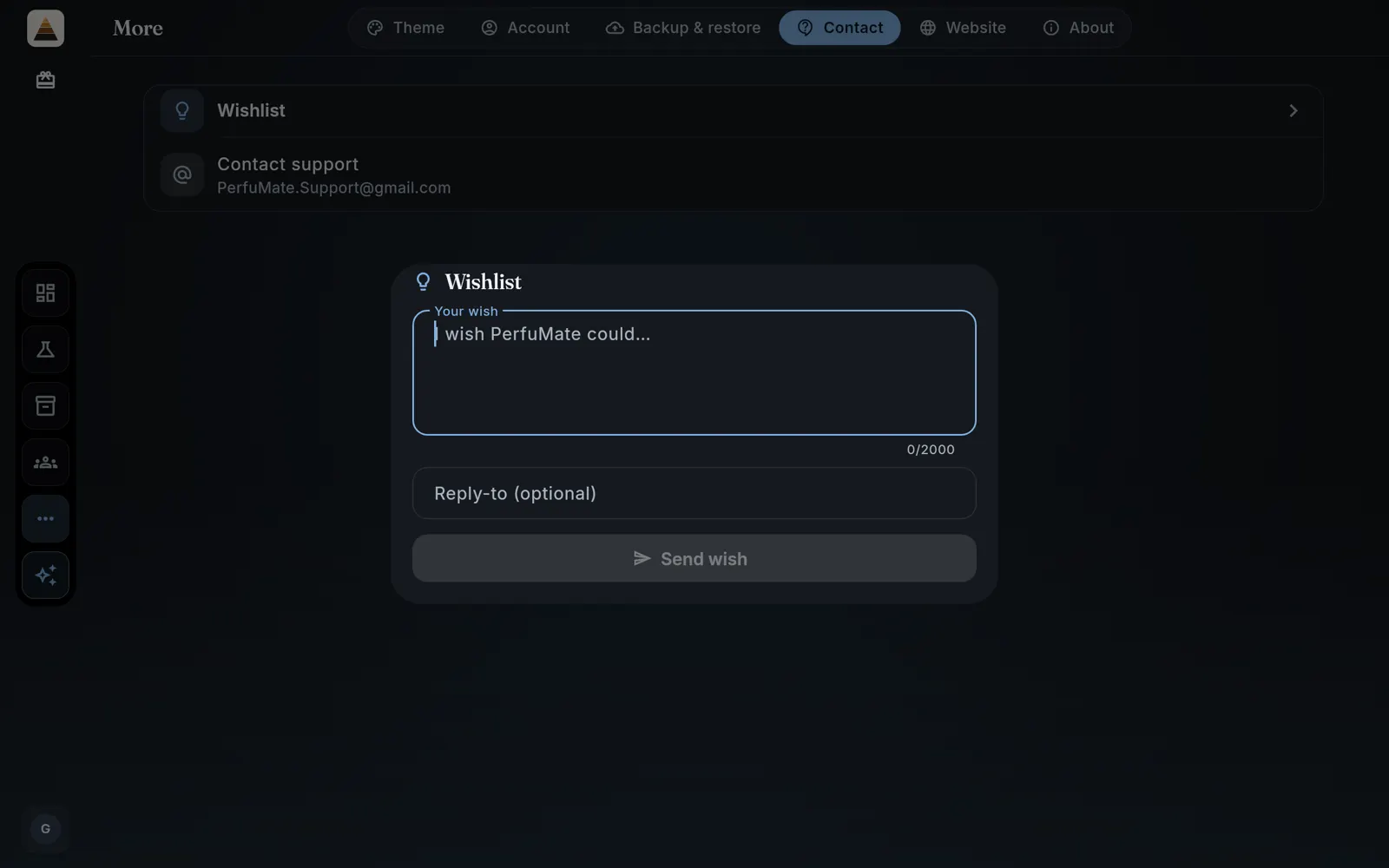Image resolution: width=1389 pixels, height=868 pixels.
Task: Open the About tab
Action: click(1078, 28)
